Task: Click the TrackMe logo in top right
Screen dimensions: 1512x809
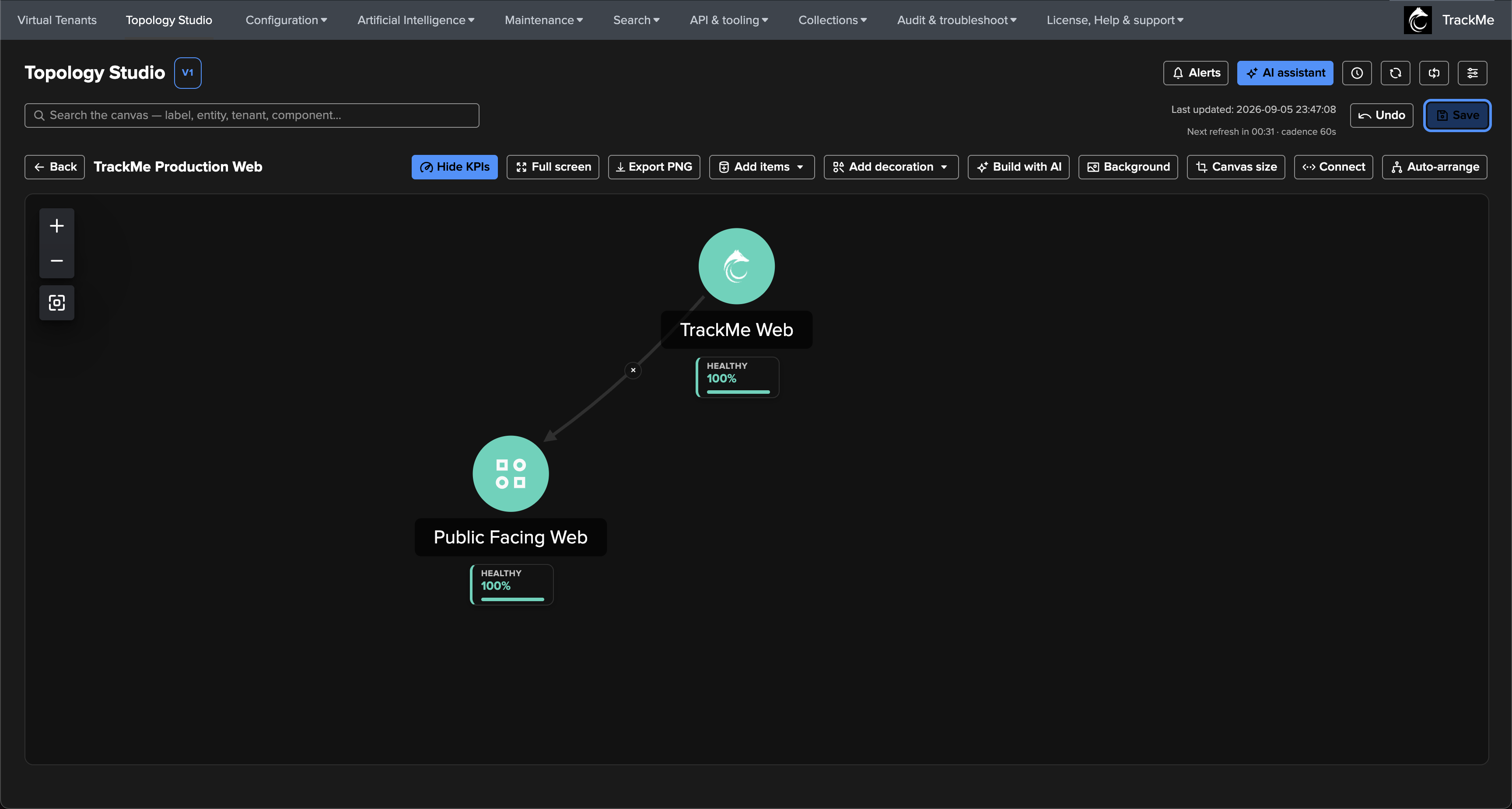Action: coord(1417,20)
